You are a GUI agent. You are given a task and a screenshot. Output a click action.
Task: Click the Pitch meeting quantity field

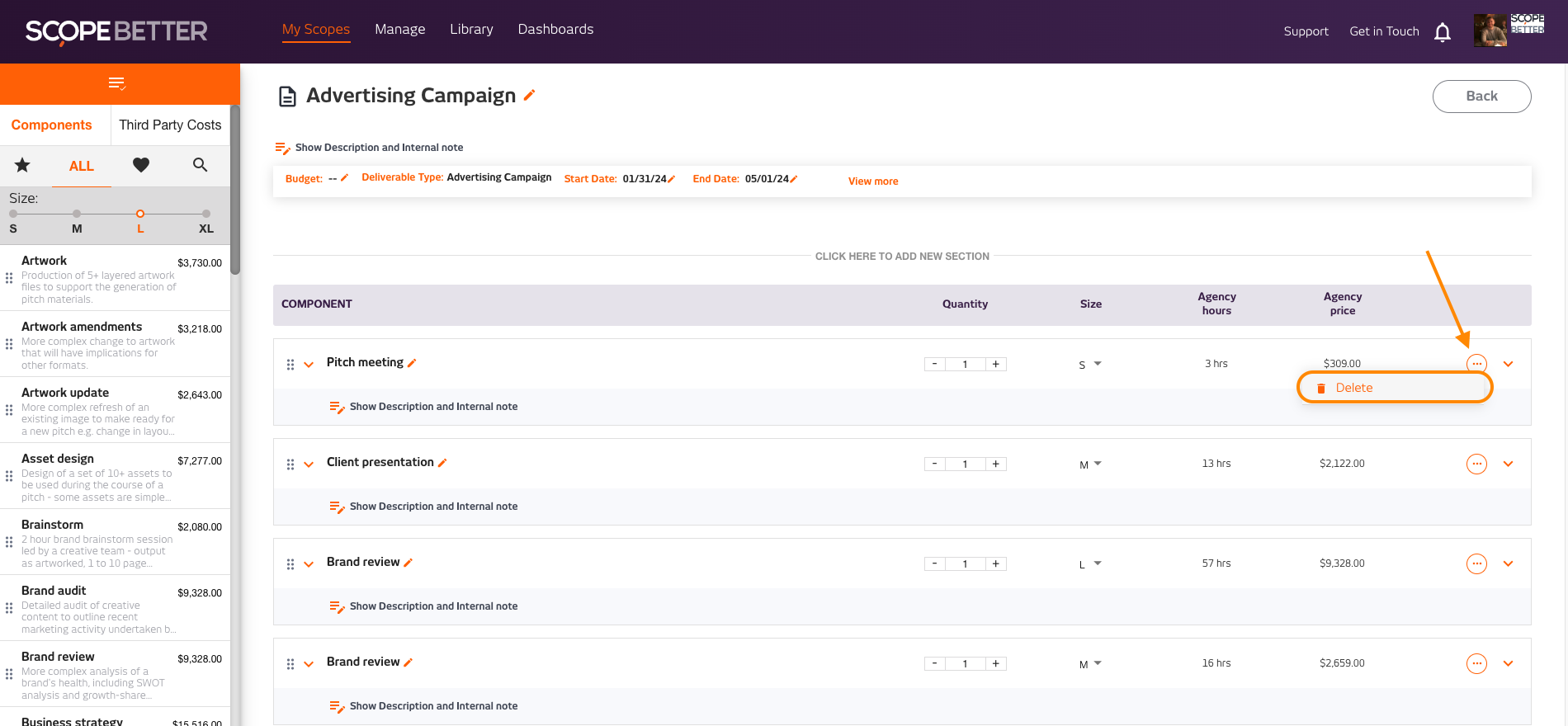click(x=965, y=364)
